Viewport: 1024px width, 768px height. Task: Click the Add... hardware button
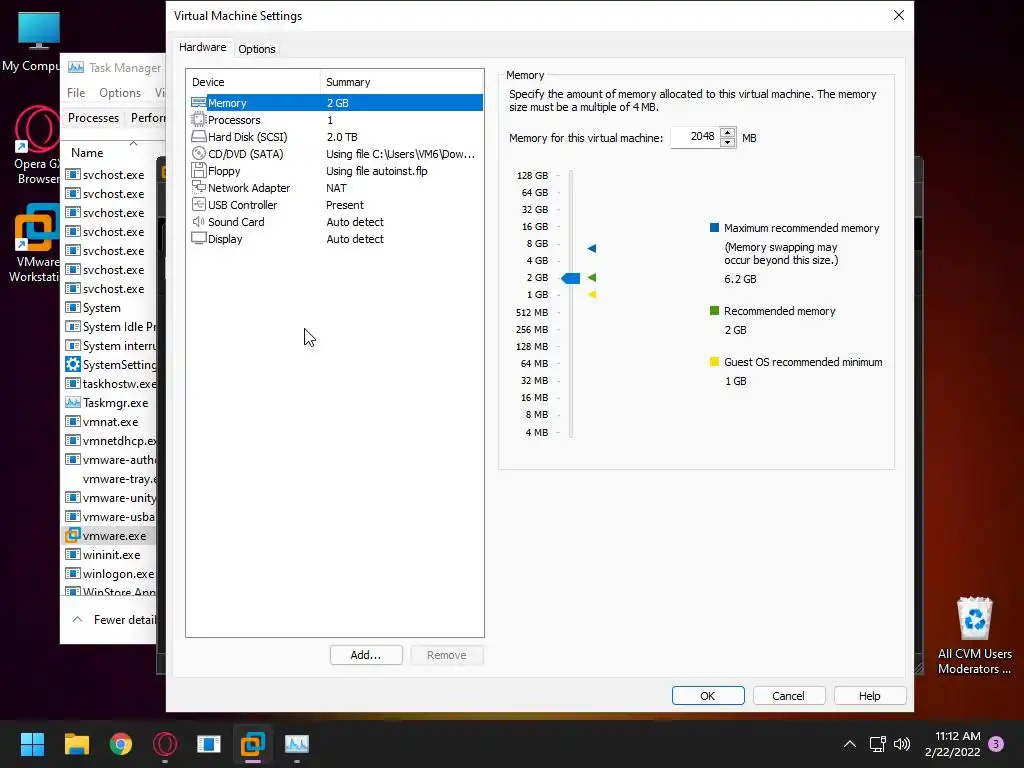click(366, 655)
